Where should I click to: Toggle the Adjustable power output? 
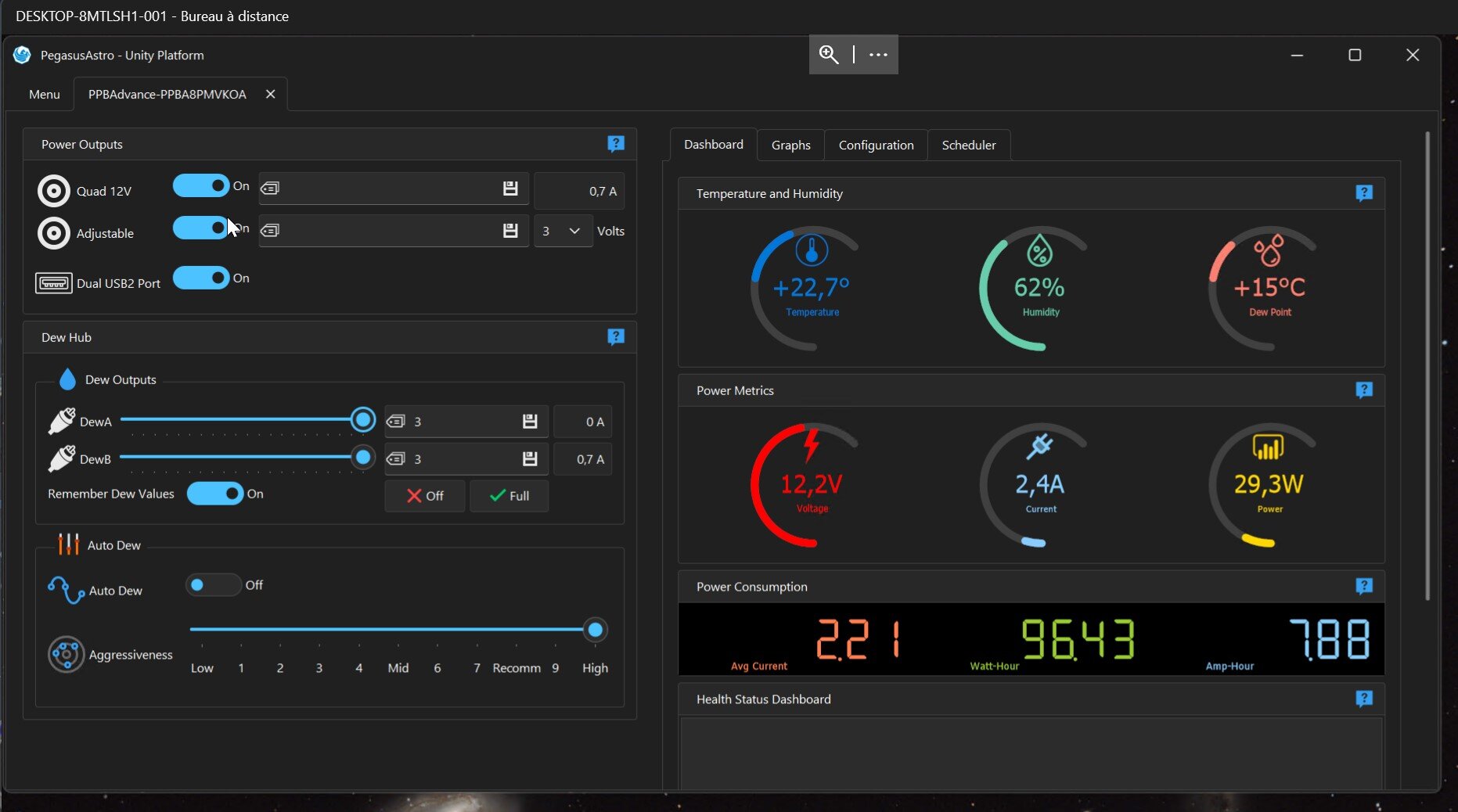pos(201,228)
